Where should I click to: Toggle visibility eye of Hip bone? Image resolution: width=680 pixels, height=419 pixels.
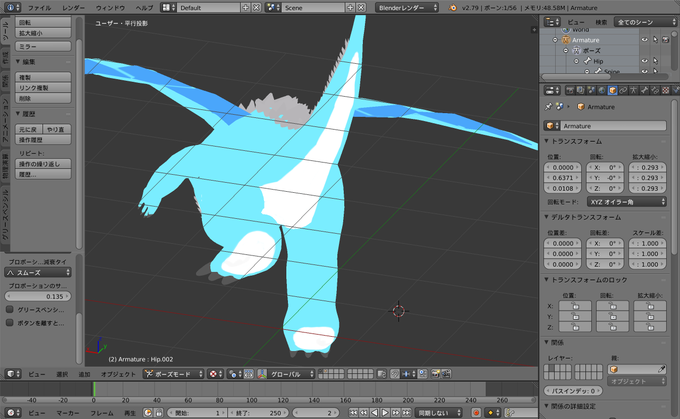coord(644,61)
